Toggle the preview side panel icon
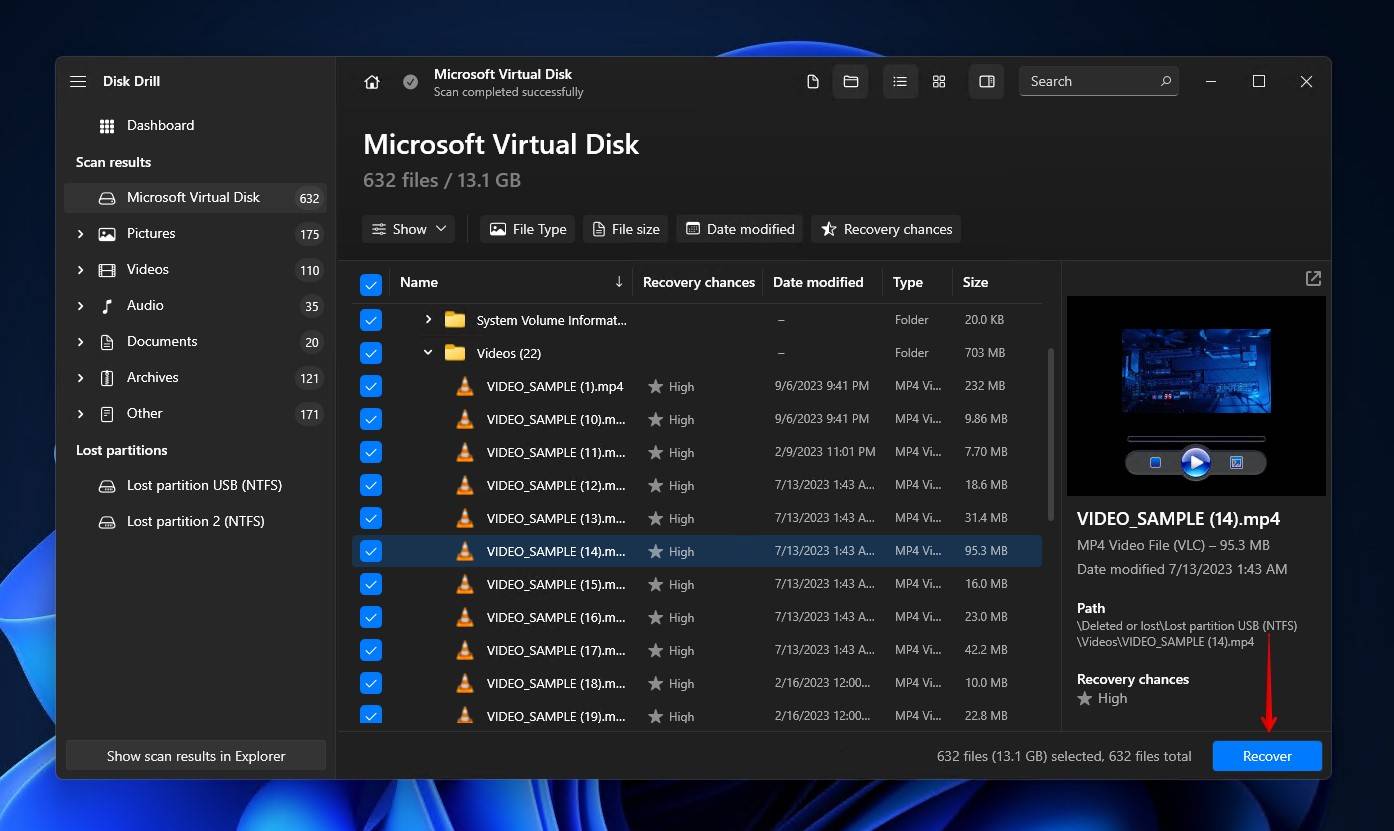The width and height of the screenshot is (1394, 831). point(987,82)
